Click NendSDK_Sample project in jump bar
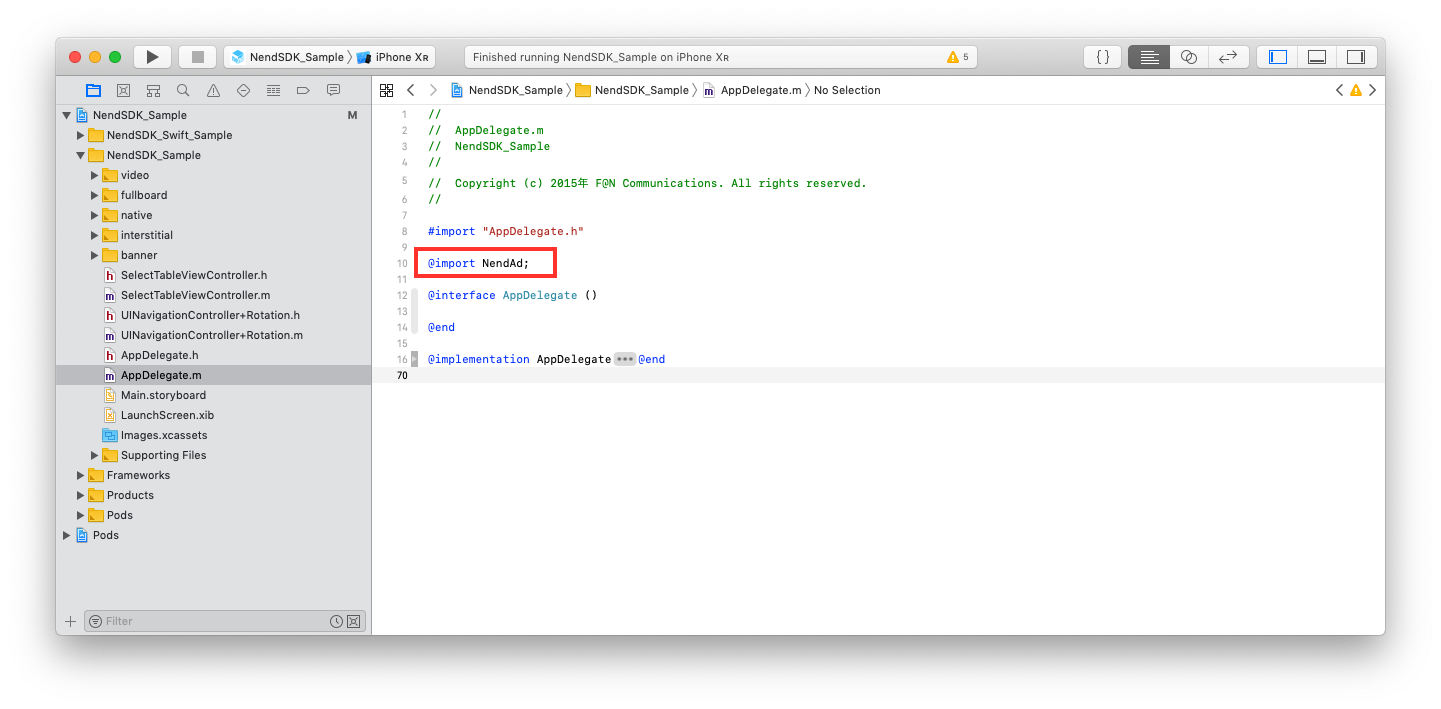This screenshot has width=1441, height=709. pyautogui.click(x=507, y=90)
